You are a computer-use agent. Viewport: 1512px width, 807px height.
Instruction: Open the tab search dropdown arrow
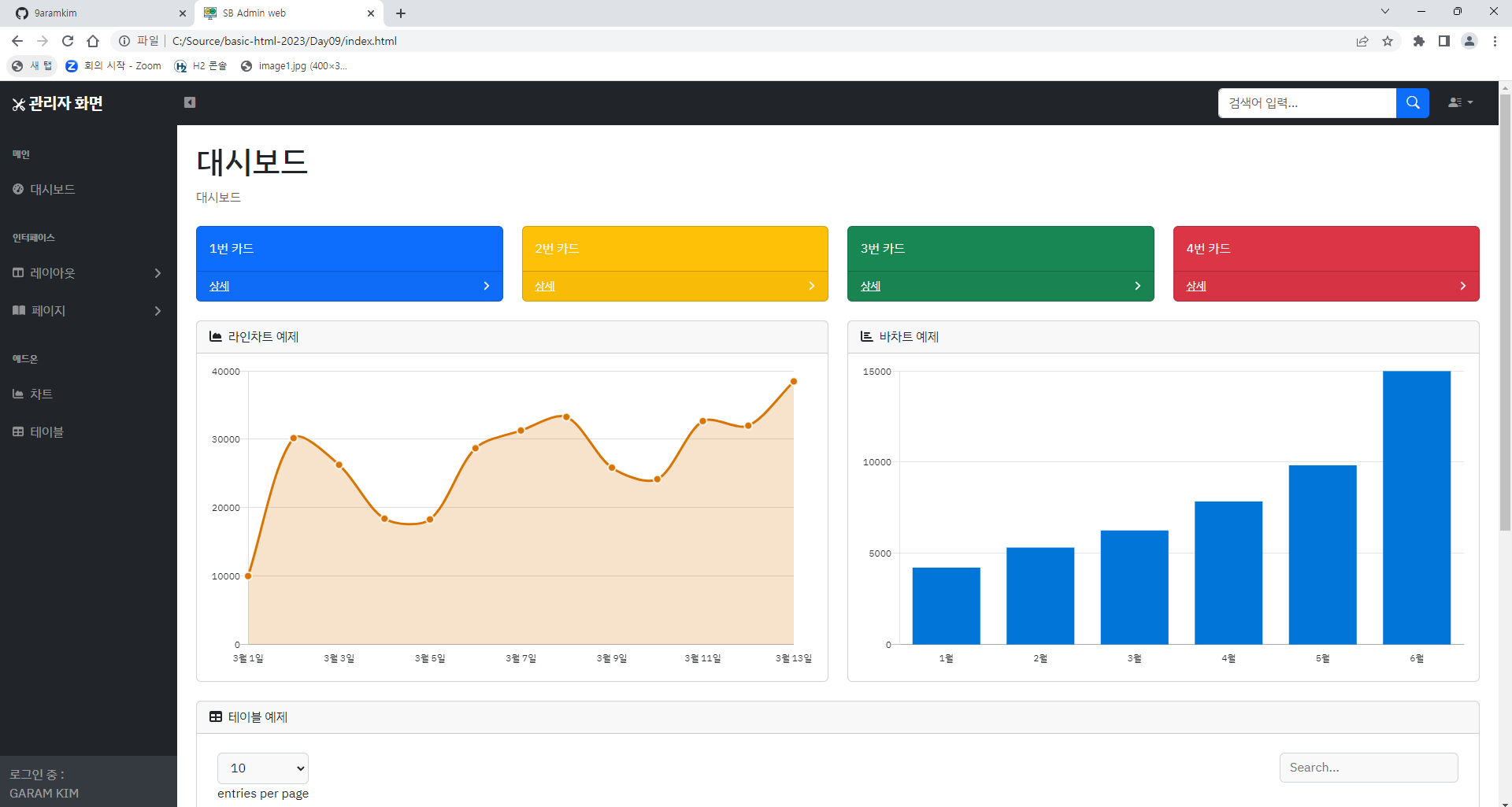point(1385,11)
